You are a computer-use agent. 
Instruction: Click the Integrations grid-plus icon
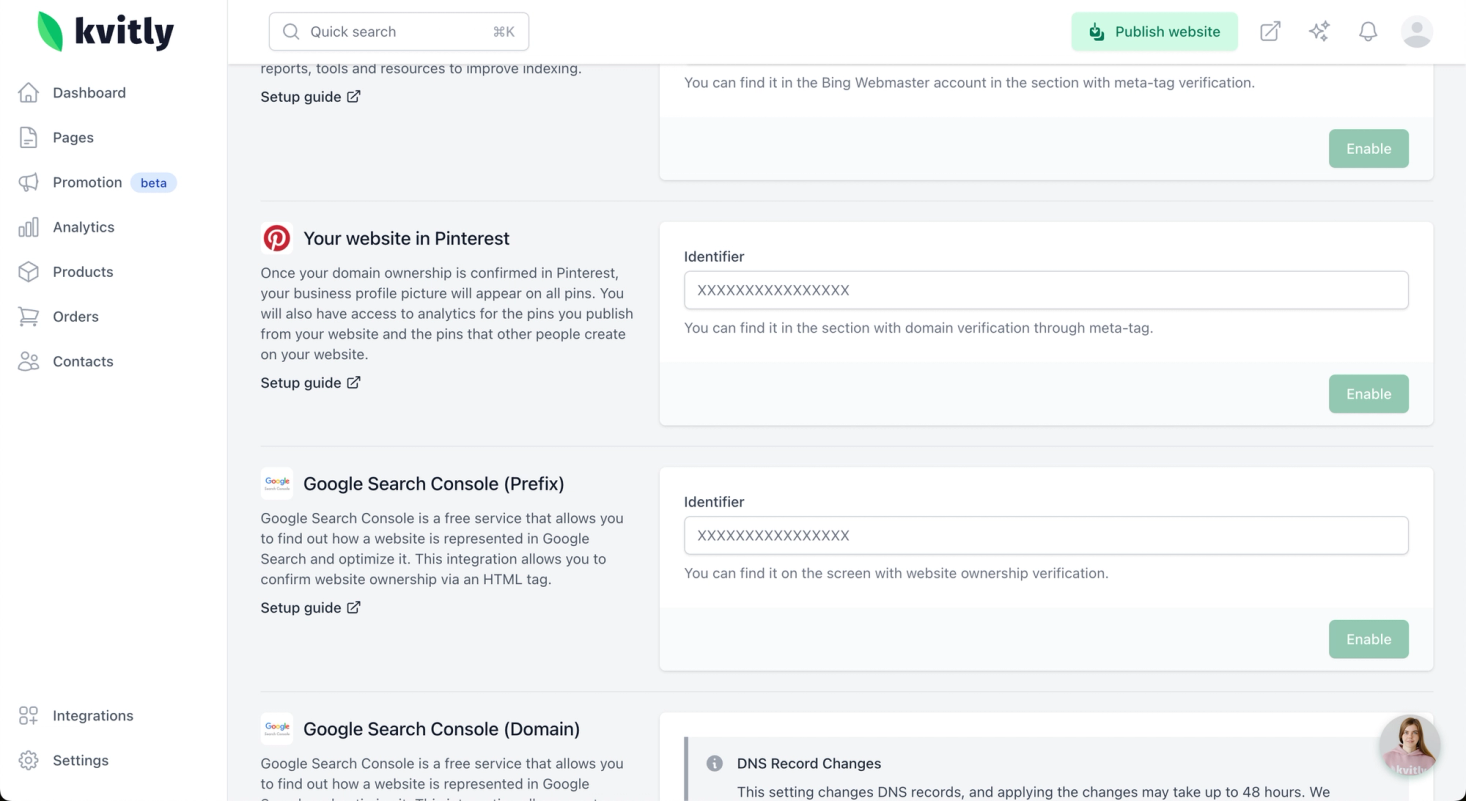tap(29, 716)
